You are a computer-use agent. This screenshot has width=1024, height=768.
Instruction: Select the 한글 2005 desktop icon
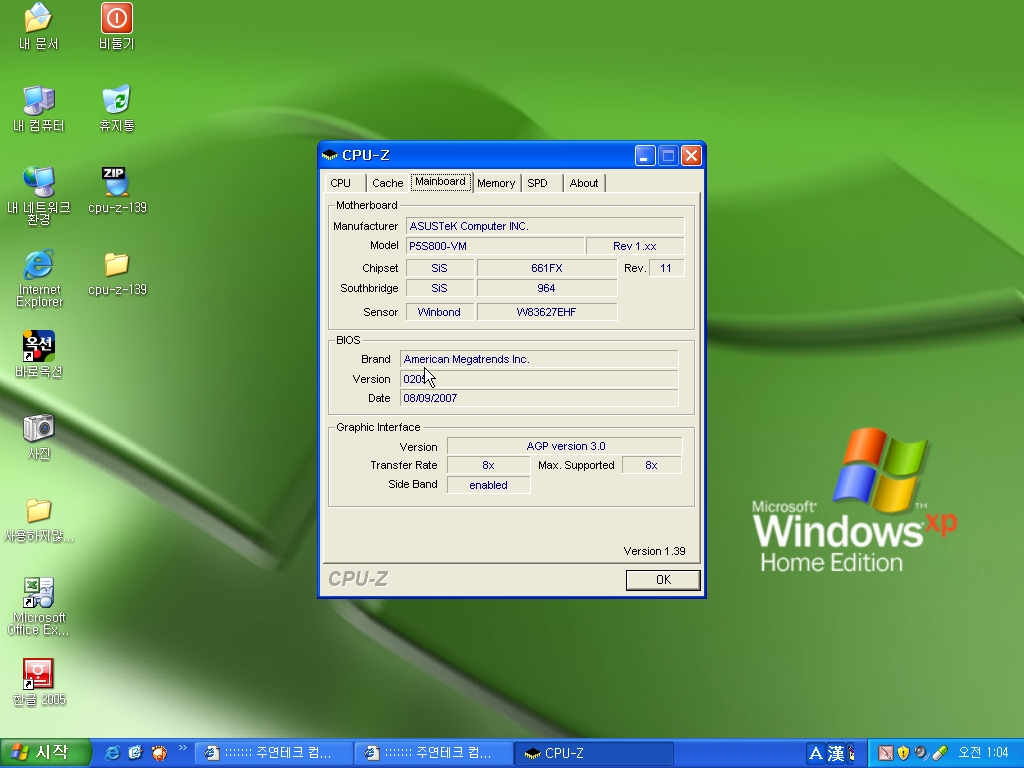pyautogui.click(x=39, y=683)
